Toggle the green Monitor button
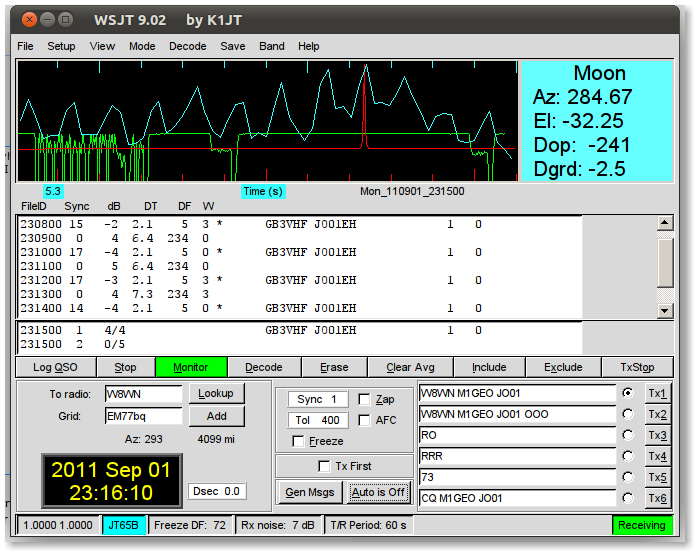 click(x=191, y=367)
